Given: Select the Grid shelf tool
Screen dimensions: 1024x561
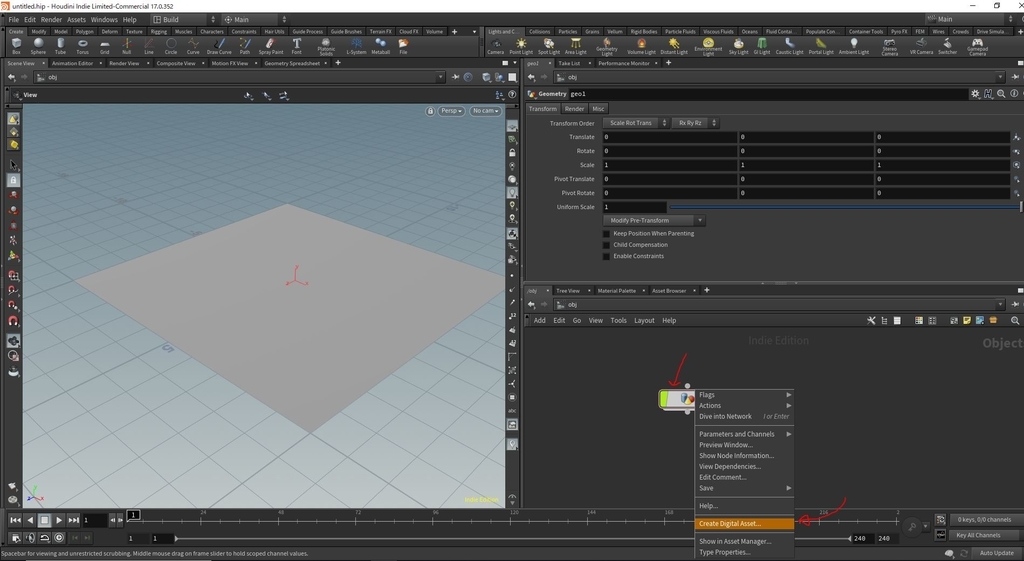Looking at the screenshot, I should 104,46.
